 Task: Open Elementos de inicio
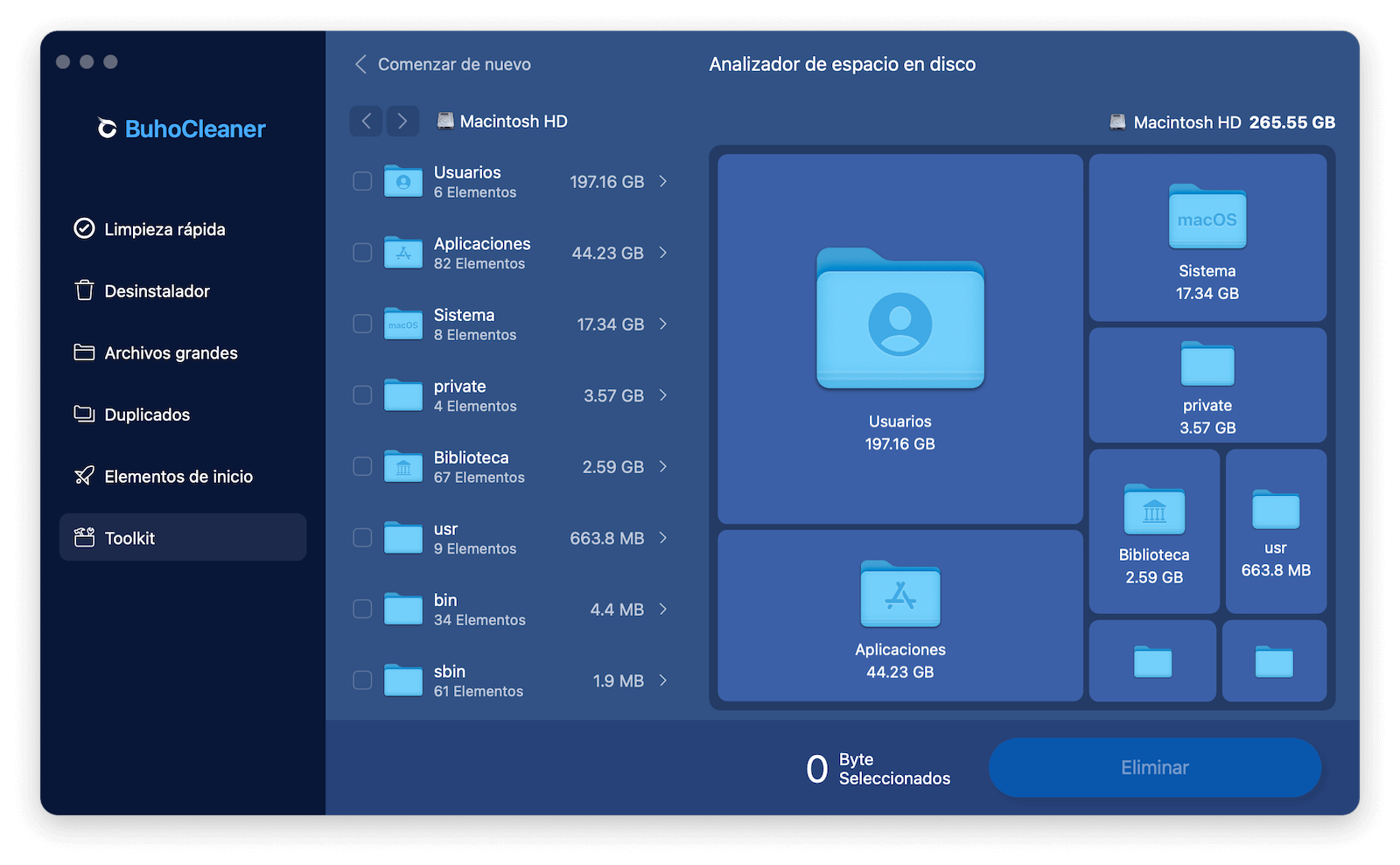182,477
